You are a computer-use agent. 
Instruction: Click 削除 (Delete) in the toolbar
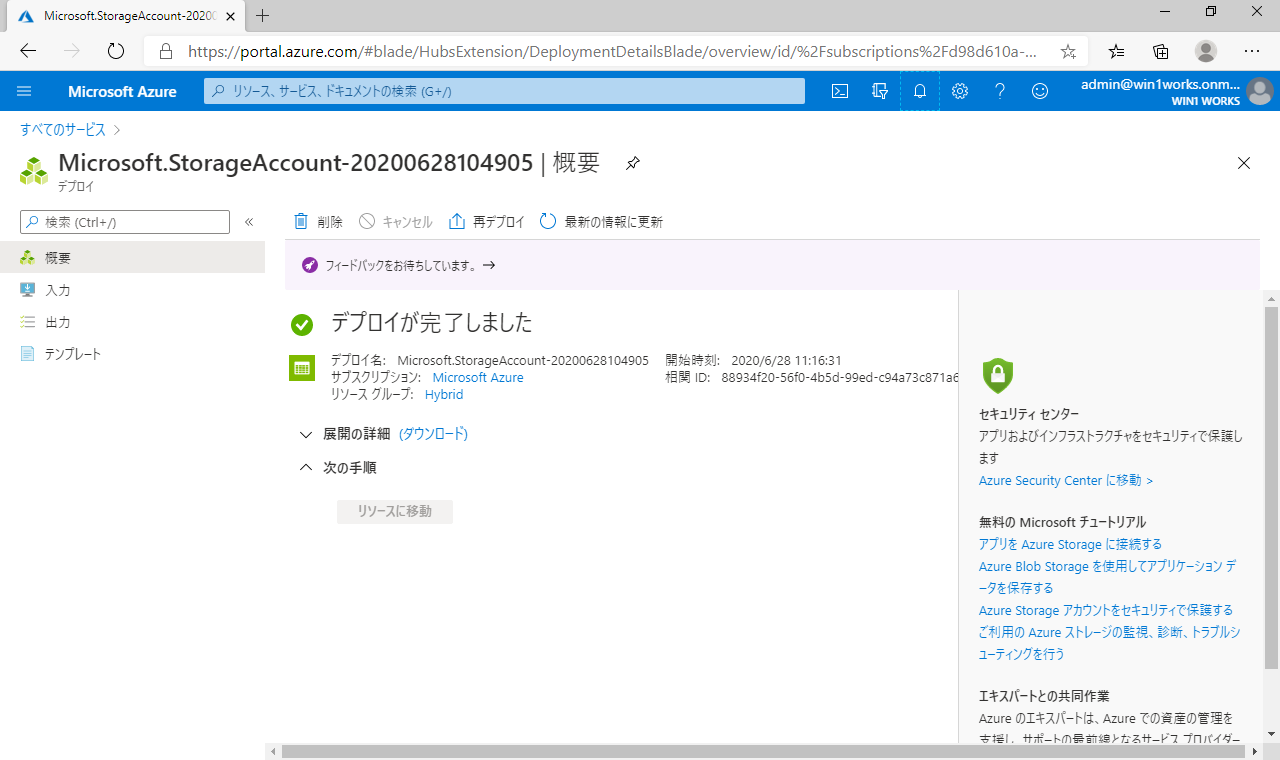click(x=318, y=222)
